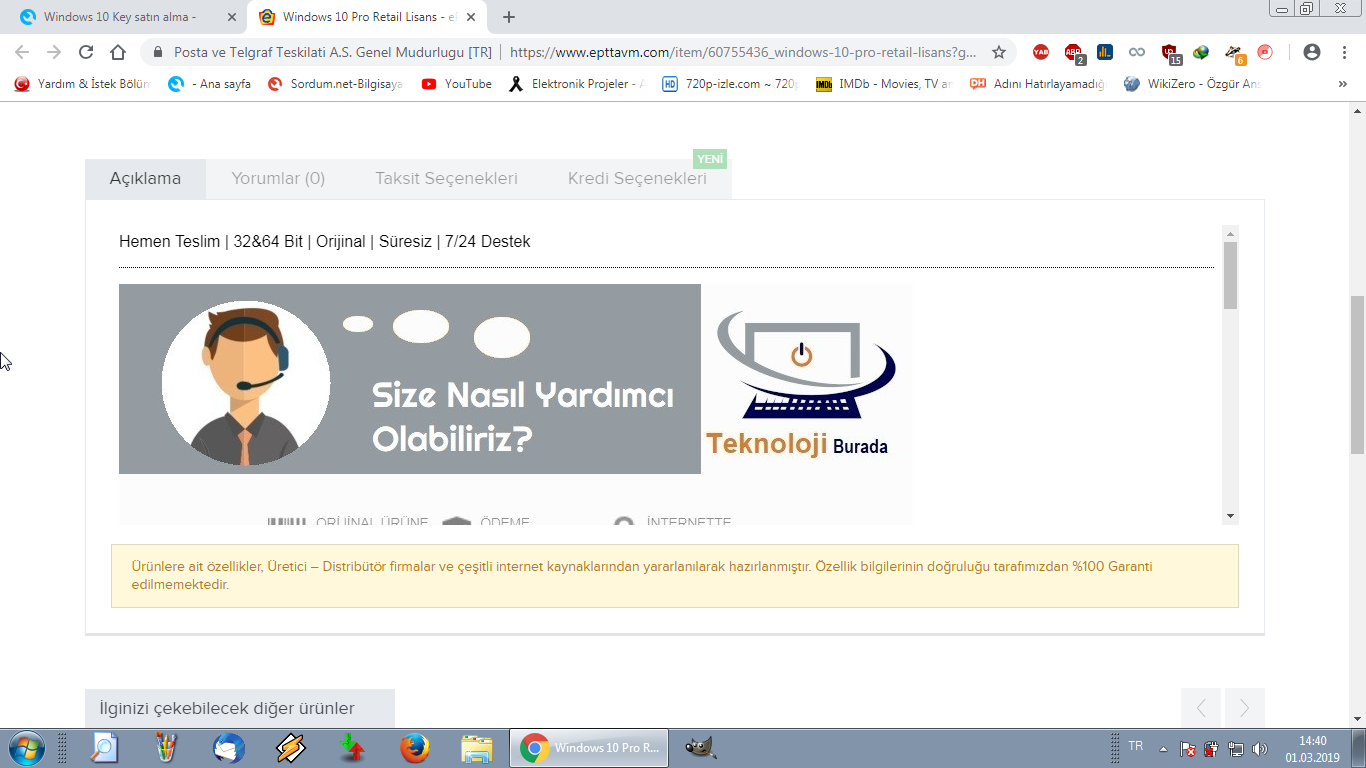
Task: Open the green and red arrows taskbar icon
Action: point(352,748)
